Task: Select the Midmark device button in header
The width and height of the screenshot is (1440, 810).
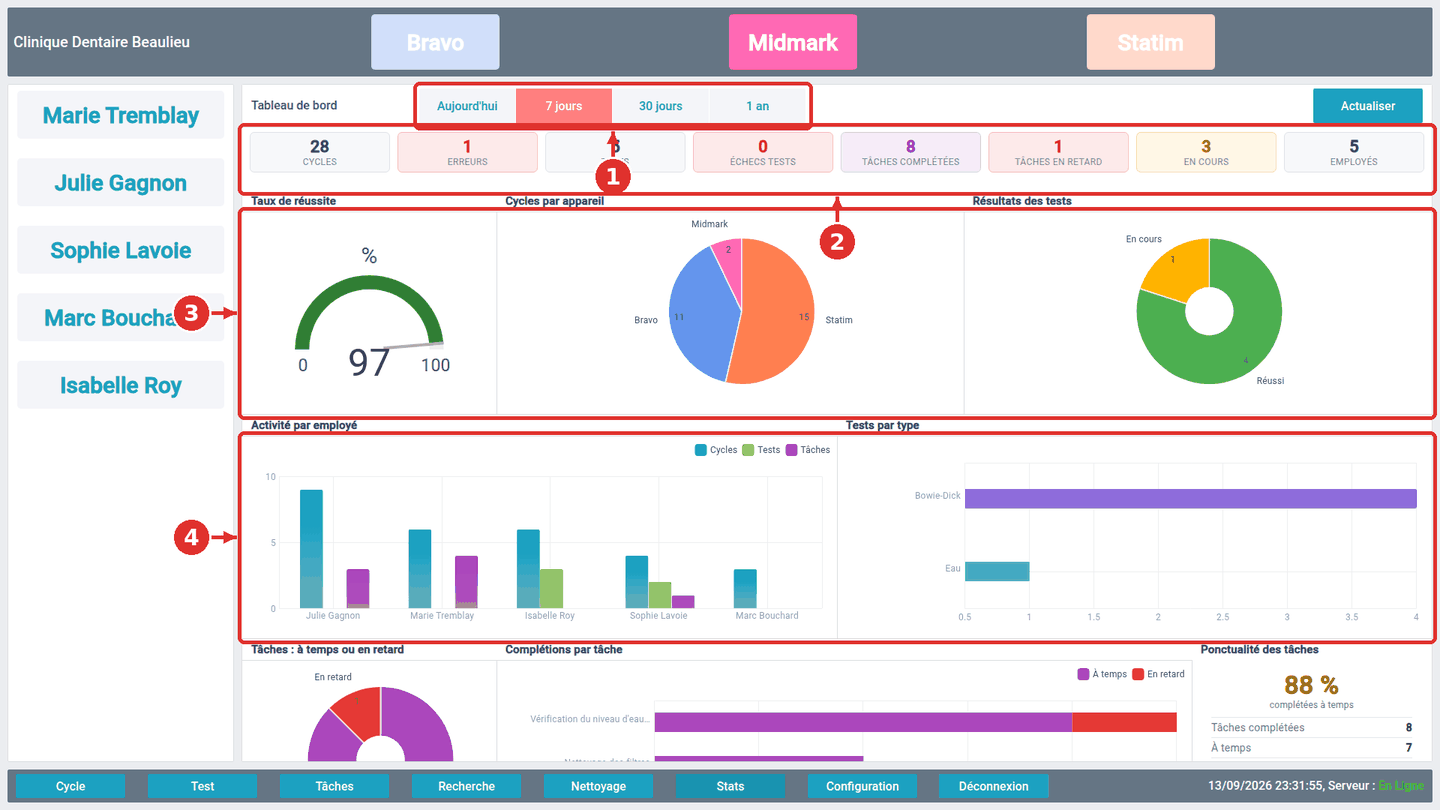Action: click(793, 42)
